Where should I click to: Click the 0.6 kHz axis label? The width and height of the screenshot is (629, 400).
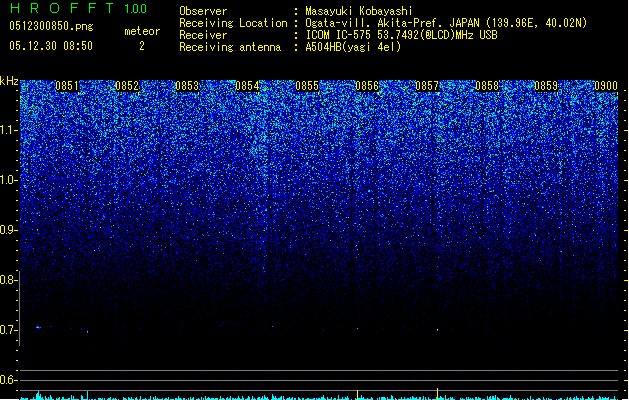point(9,380)
